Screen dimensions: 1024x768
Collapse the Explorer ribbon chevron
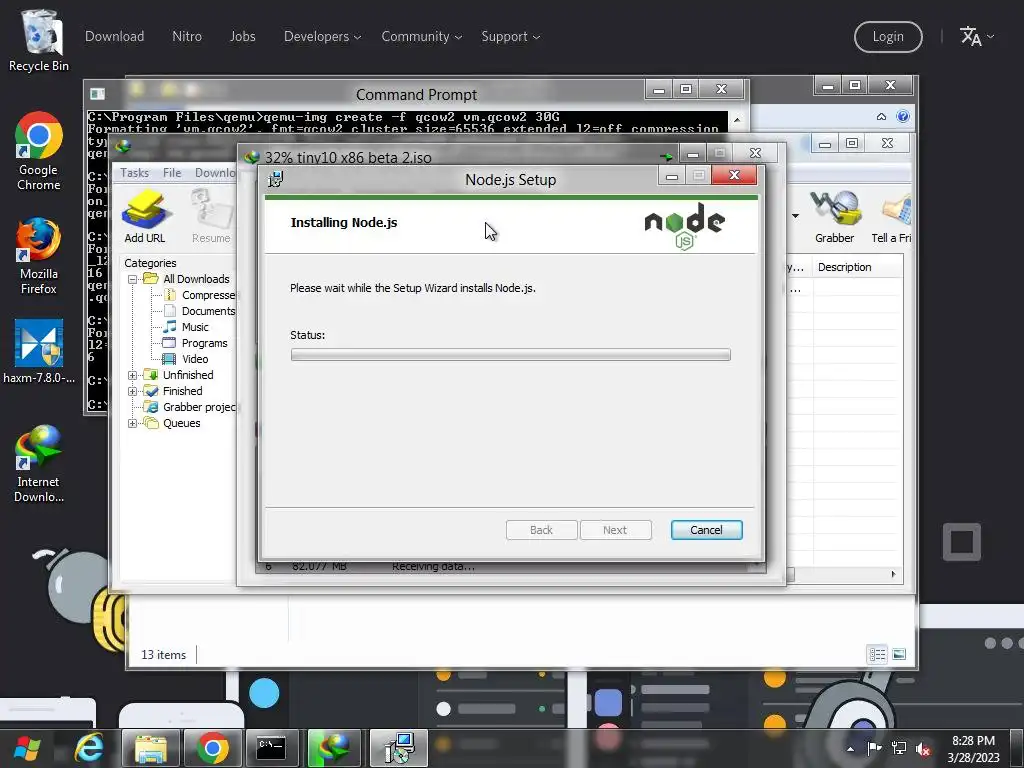(x=882, y=116)
